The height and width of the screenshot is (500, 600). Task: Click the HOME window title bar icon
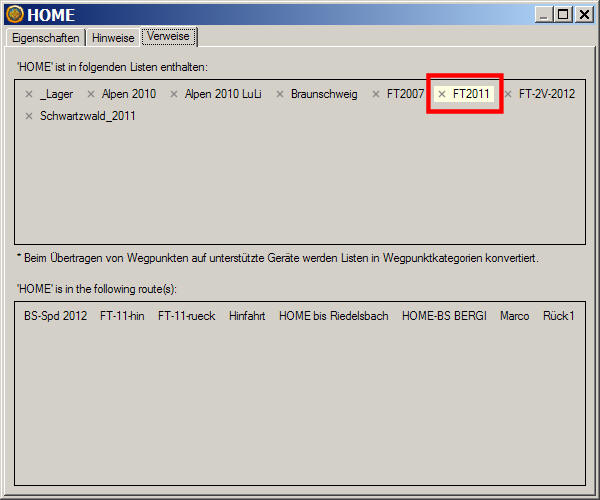click(x=14, y=14)
